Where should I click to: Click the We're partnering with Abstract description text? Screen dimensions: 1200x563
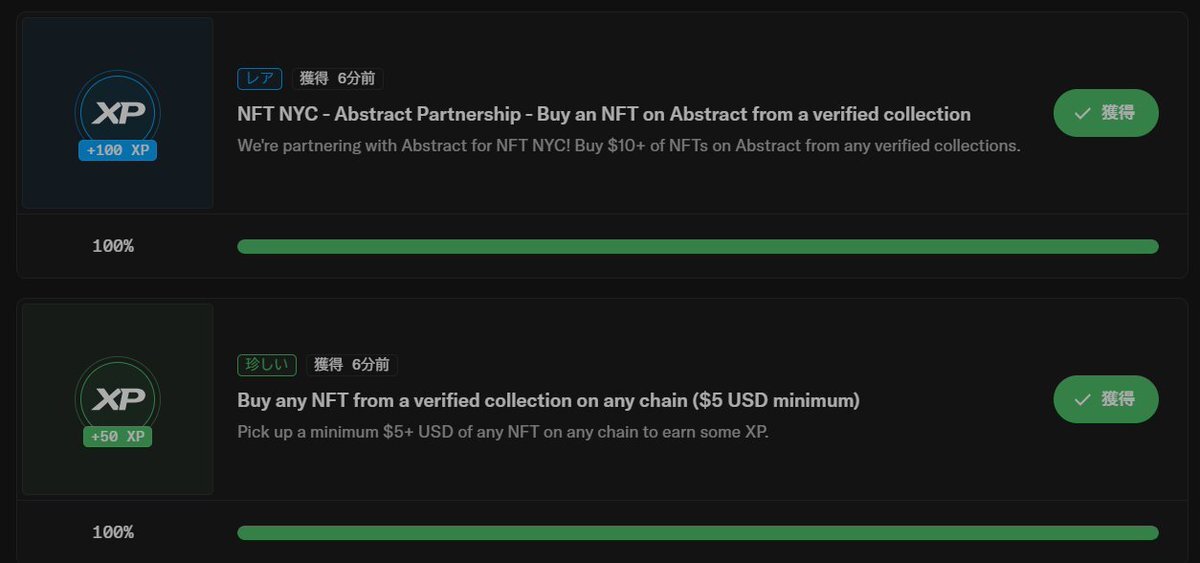tap(629, 146)
